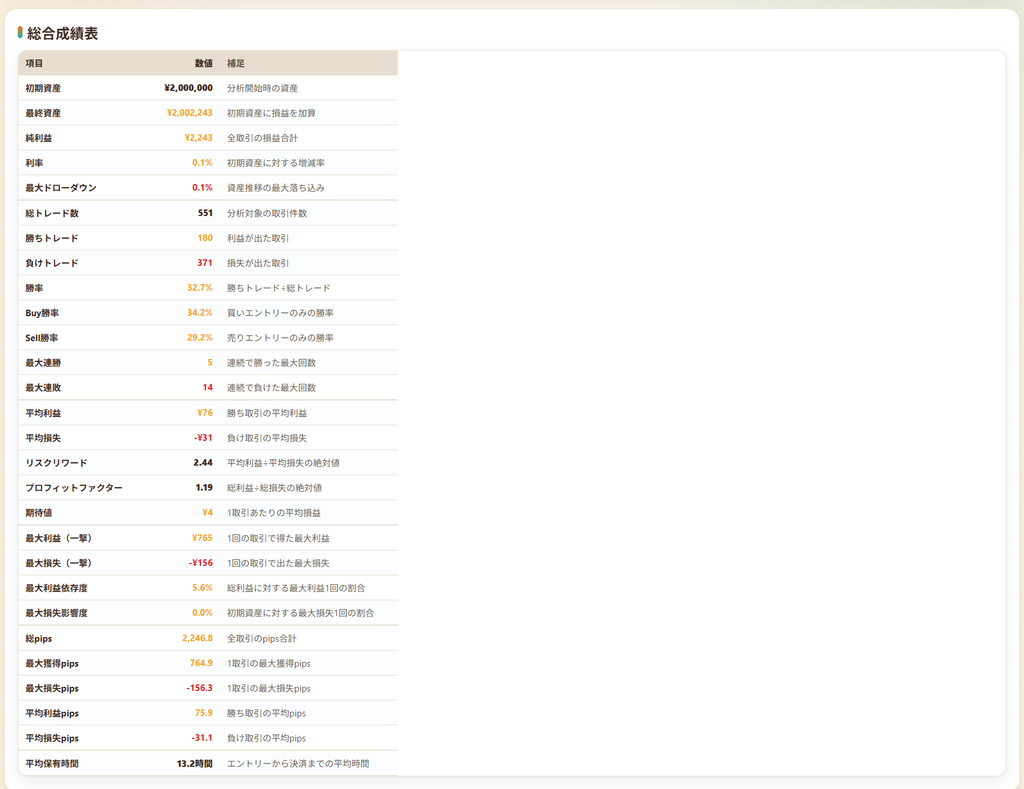Click the 数値 column header

pyautogui.click(x=204, y=63)
